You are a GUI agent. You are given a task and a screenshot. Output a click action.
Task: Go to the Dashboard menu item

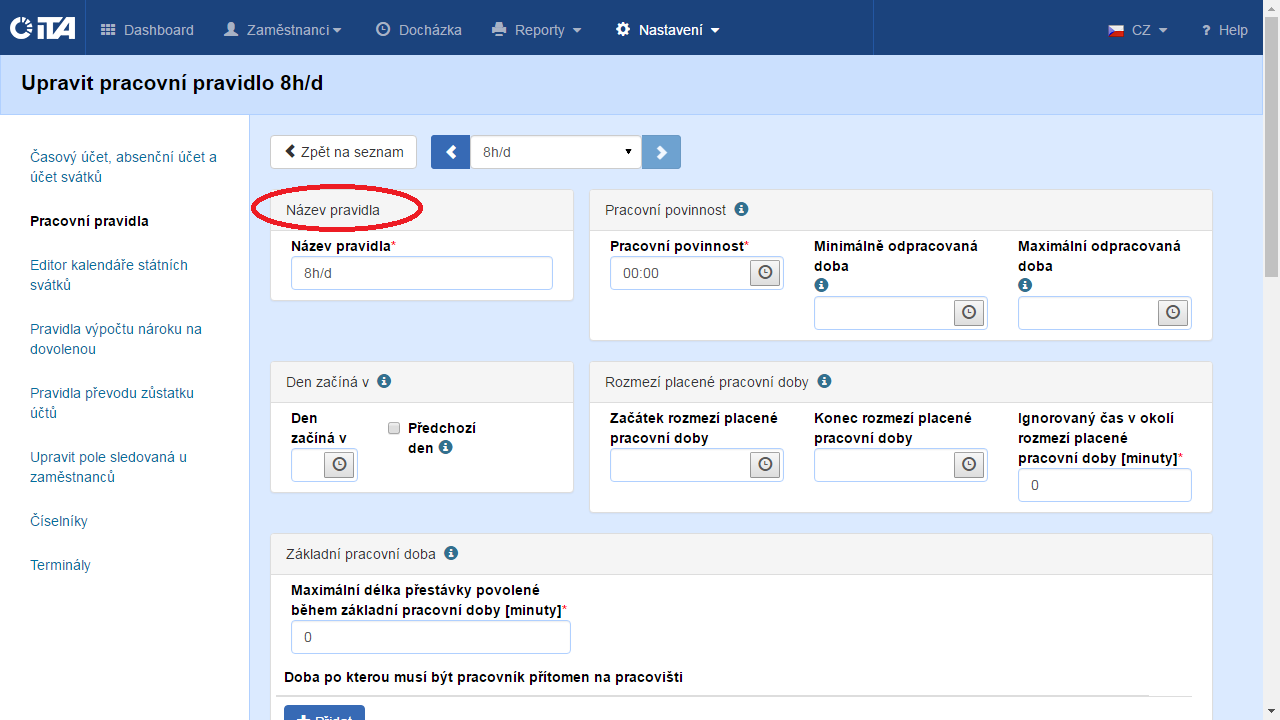(x=148, y=30)
